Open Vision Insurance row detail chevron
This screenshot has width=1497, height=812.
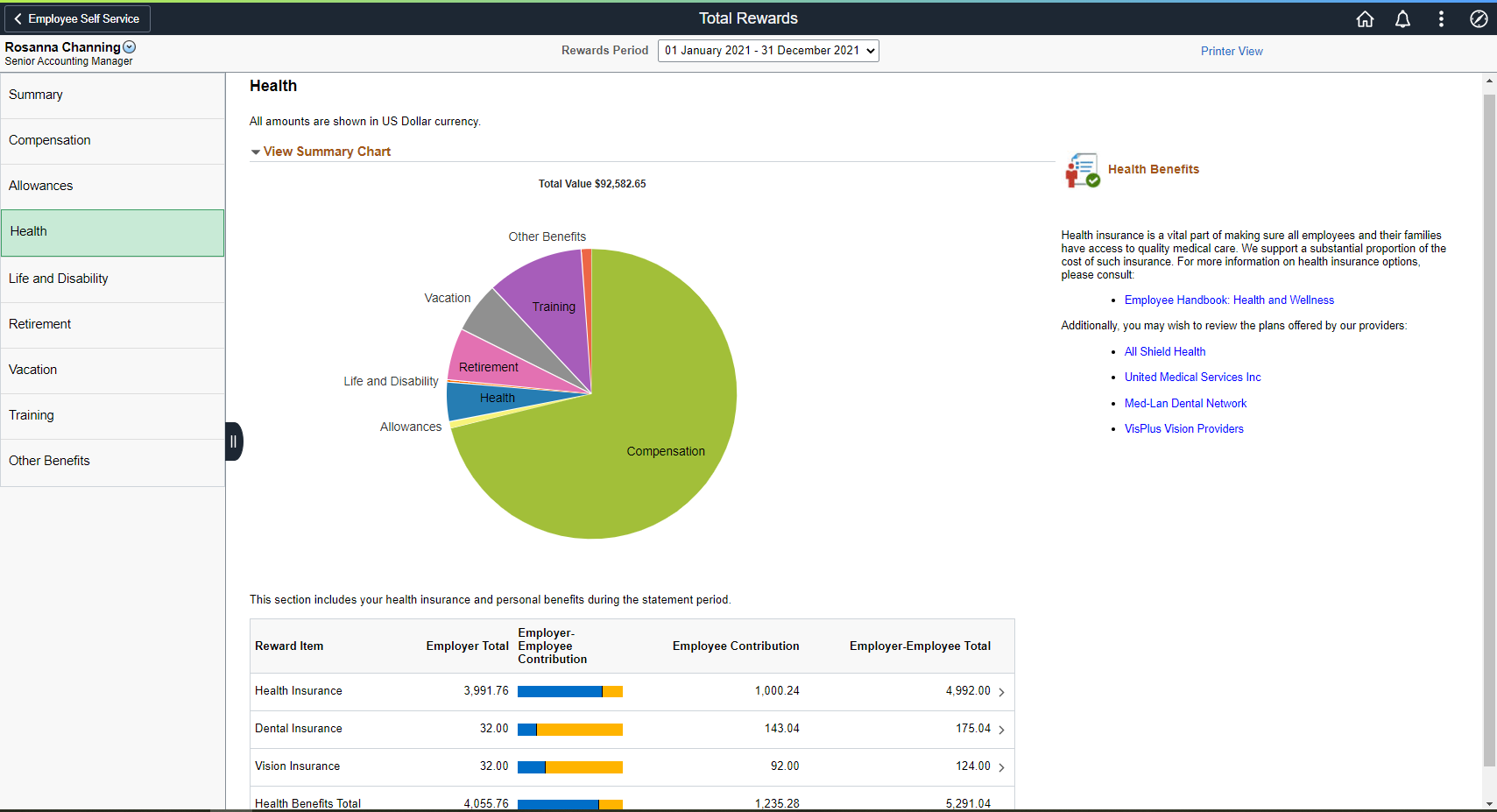coord(1001,767)
